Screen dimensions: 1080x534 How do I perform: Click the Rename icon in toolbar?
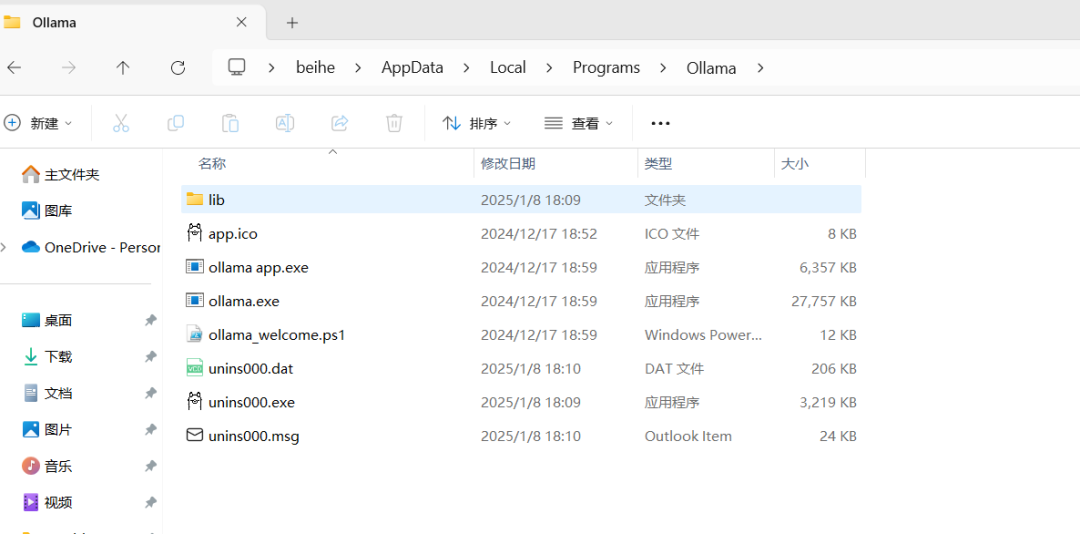click(284, 123)
